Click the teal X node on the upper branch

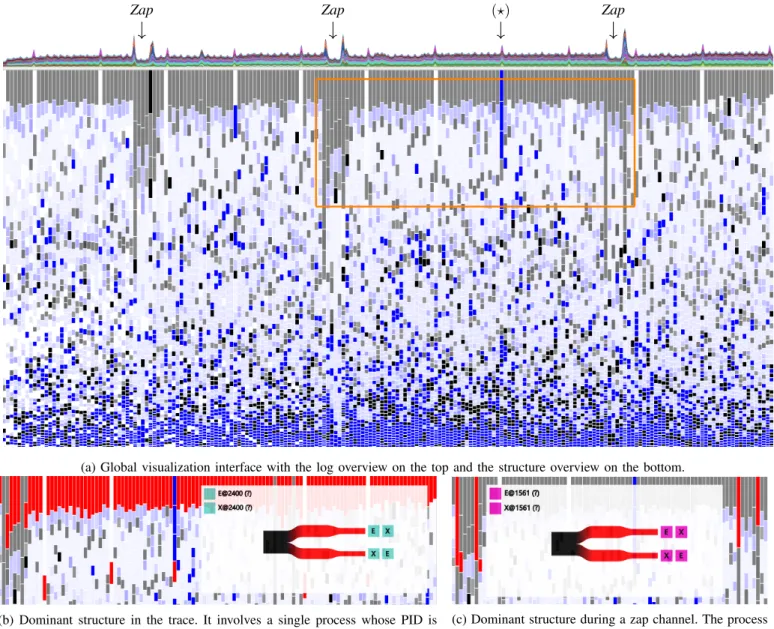point(387,531)
